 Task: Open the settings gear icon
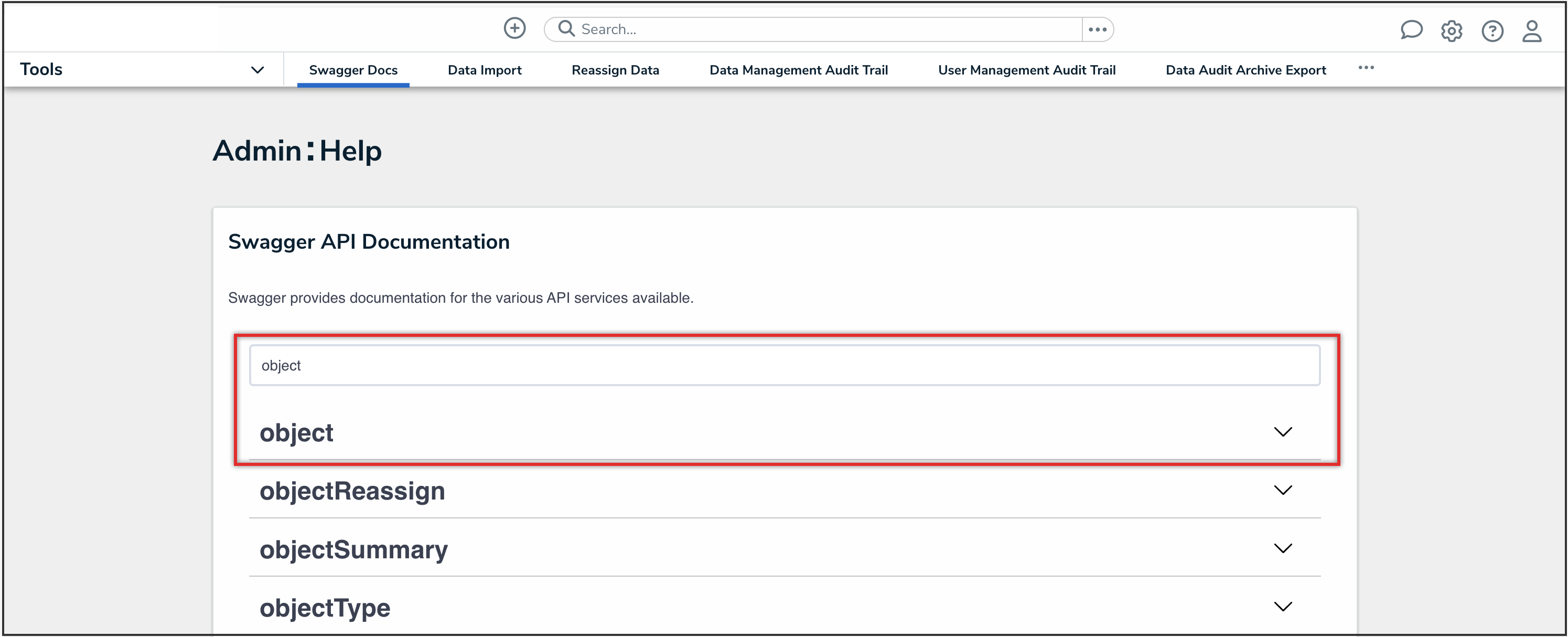pos(1451,30)
